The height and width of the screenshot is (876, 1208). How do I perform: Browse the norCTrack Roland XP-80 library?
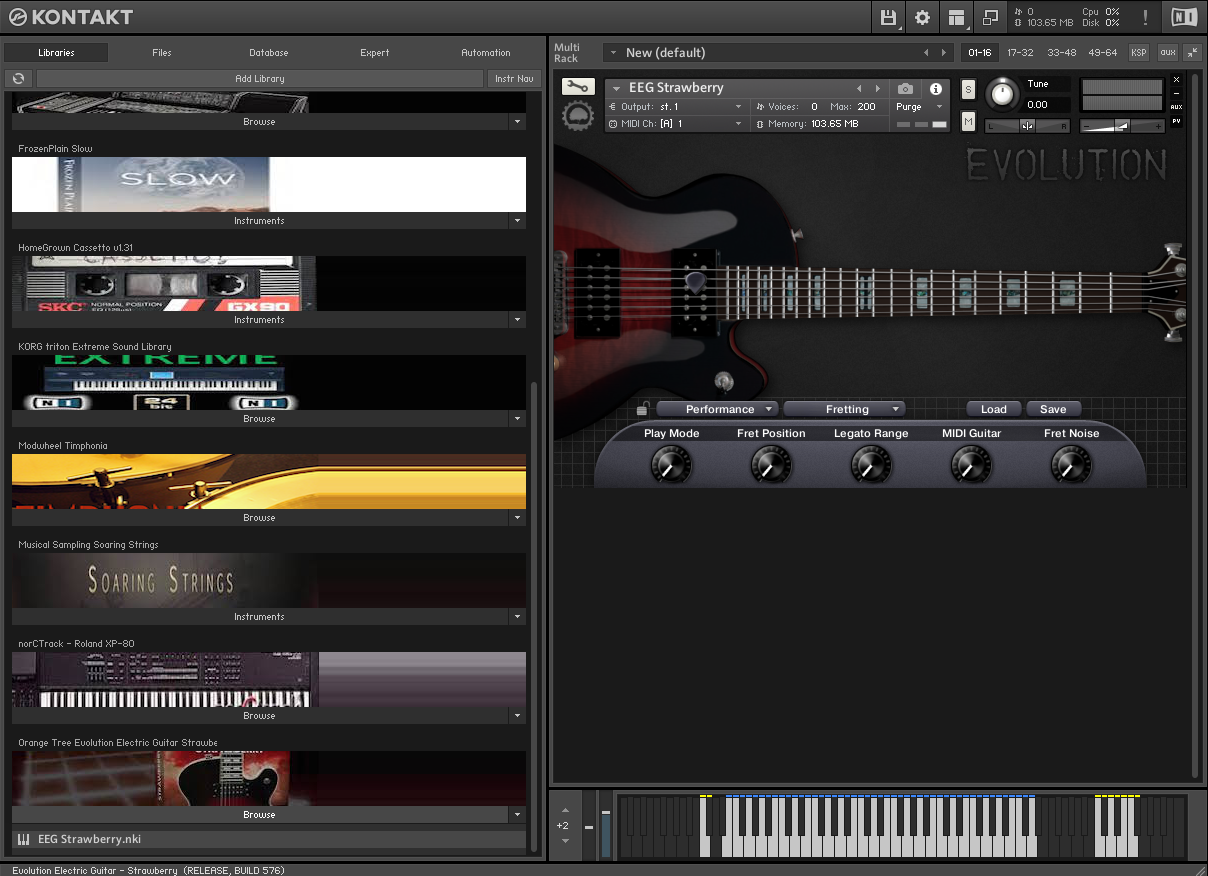click(259, 716)
